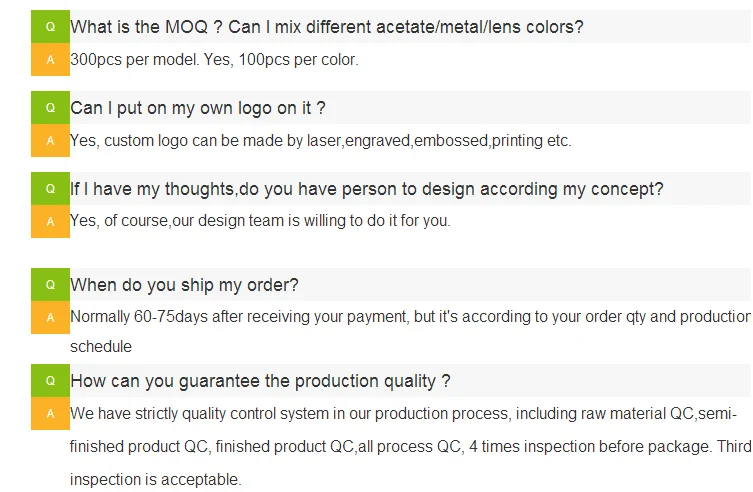
Task: Select 'Can I put on my own logo' heading
Action: point(198,108)
